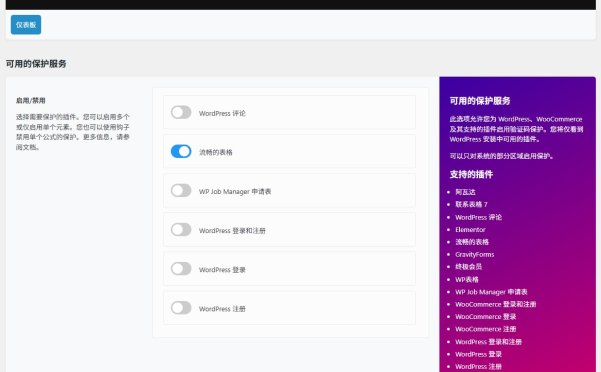Viewport: 601px width, 372px height.
Task: Turn on the WordPress 登录 switch
Action: coord(181,269)
